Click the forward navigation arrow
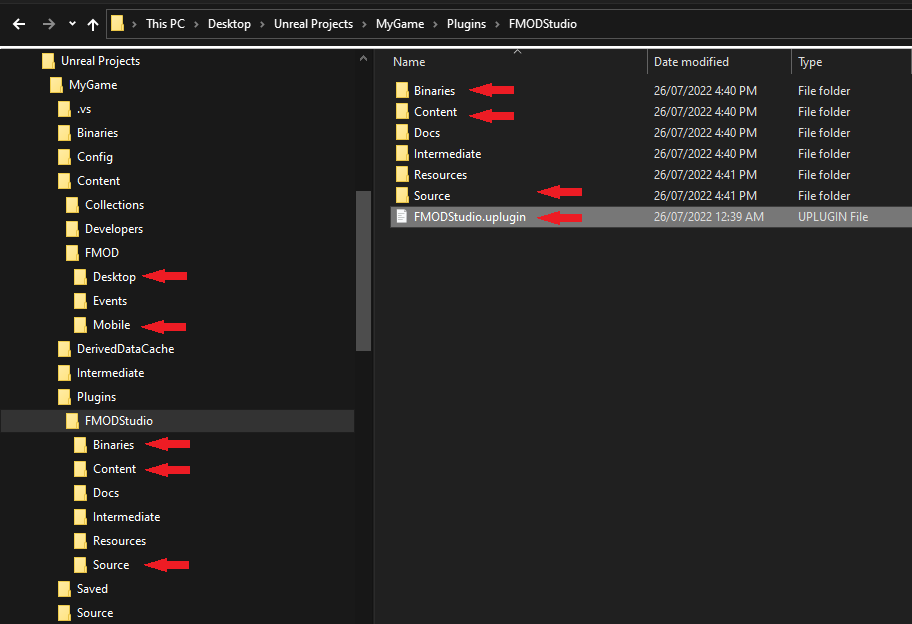The height and width of the screenshot is (624, 912). tap(49, 24)
